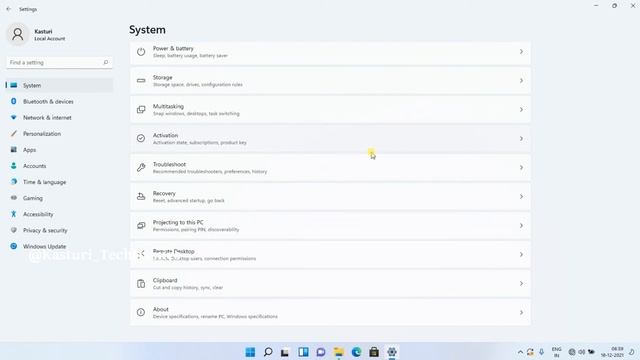
Task: Open Task View on the taskbar
Action: 285,352
